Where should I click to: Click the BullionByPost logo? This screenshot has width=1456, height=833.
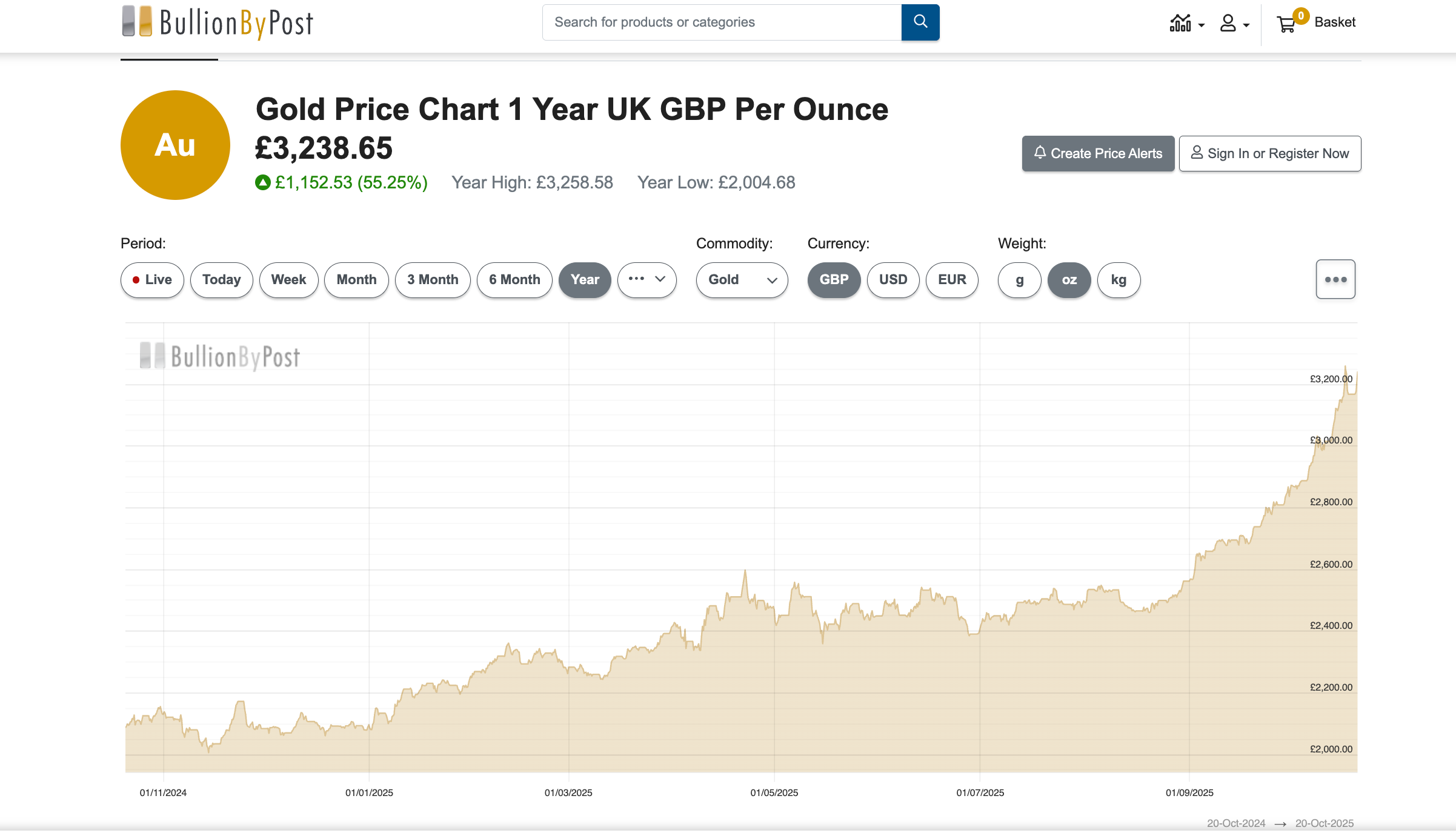click(216, 21)
